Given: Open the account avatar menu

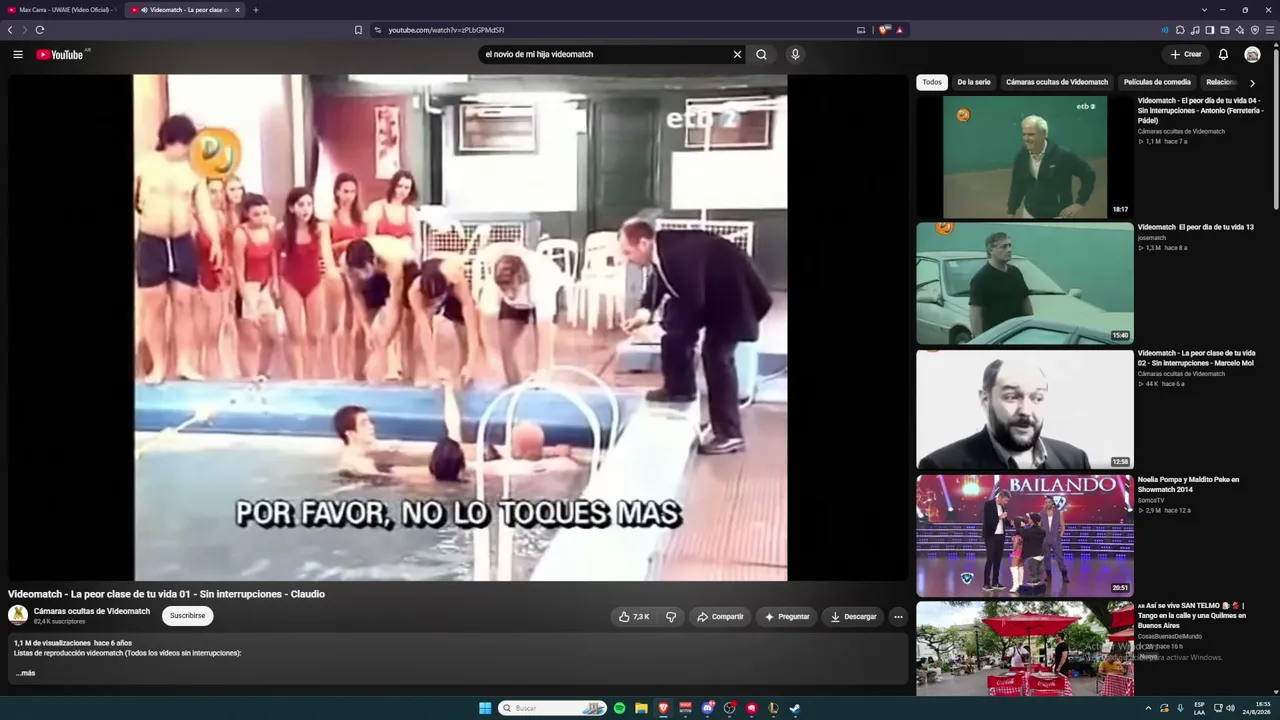Looking at the screenshot, I should tap(1252, 54).
